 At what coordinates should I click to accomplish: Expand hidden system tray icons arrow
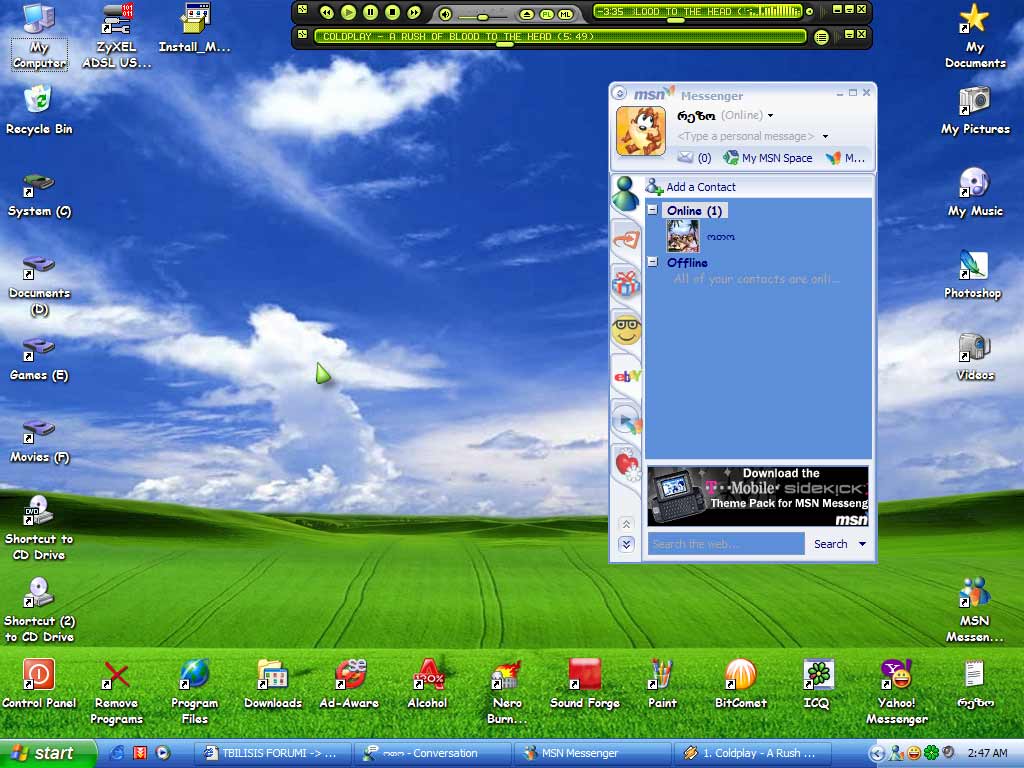pyautogui.click(x=877, y=753)
